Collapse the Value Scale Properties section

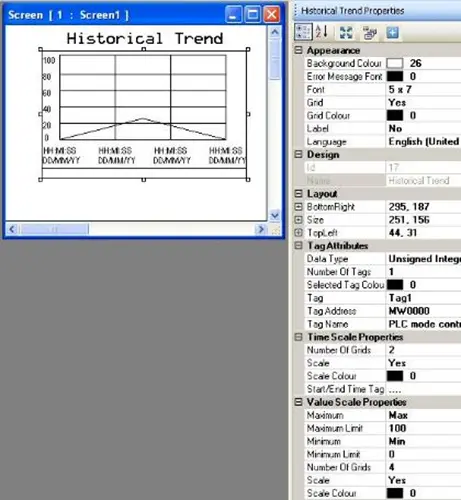[299, 402]
